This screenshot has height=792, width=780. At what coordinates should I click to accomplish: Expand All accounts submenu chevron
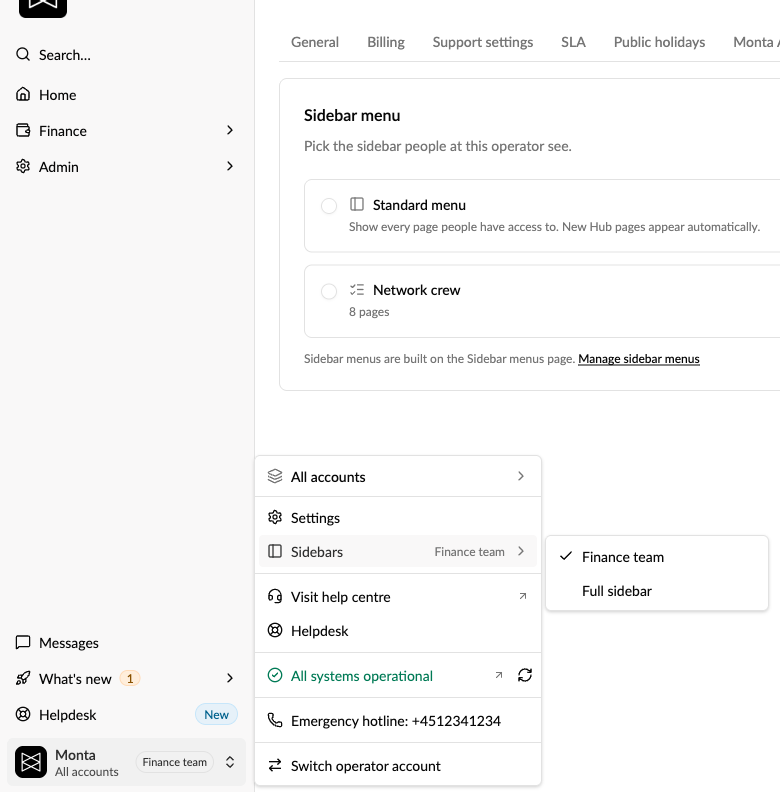pyautogui.click(x=521, y=476)
